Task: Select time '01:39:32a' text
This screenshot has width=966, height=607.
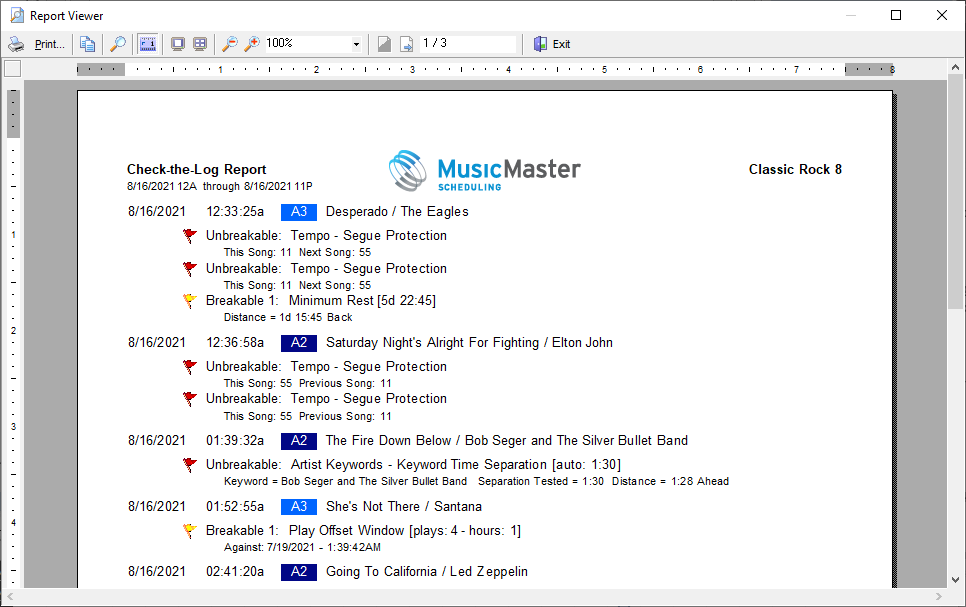Action: click(235, 441)
